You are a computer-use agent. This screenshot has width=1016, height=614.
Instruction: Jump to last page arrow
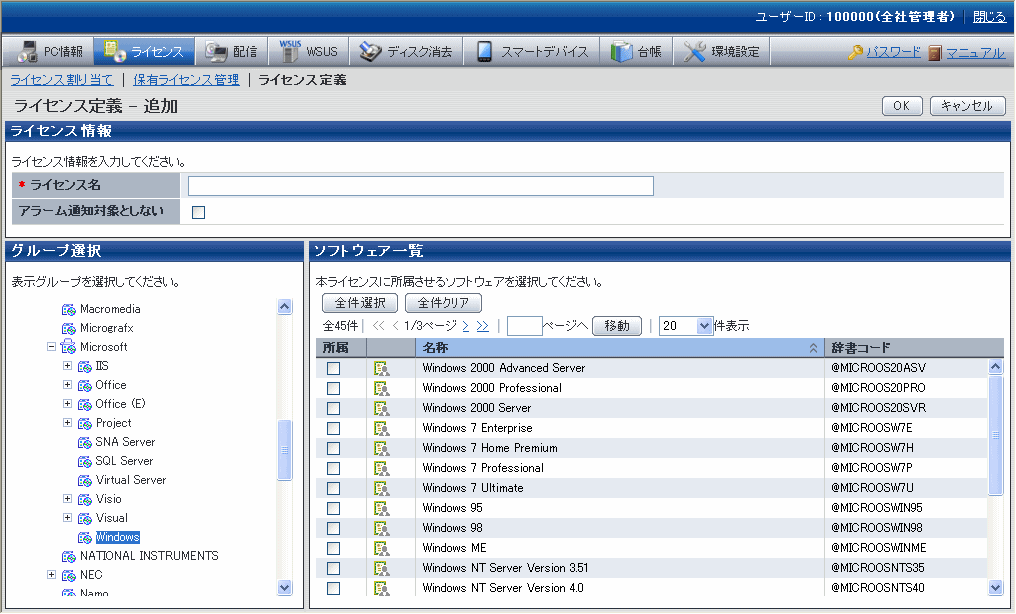coord(483,326)
